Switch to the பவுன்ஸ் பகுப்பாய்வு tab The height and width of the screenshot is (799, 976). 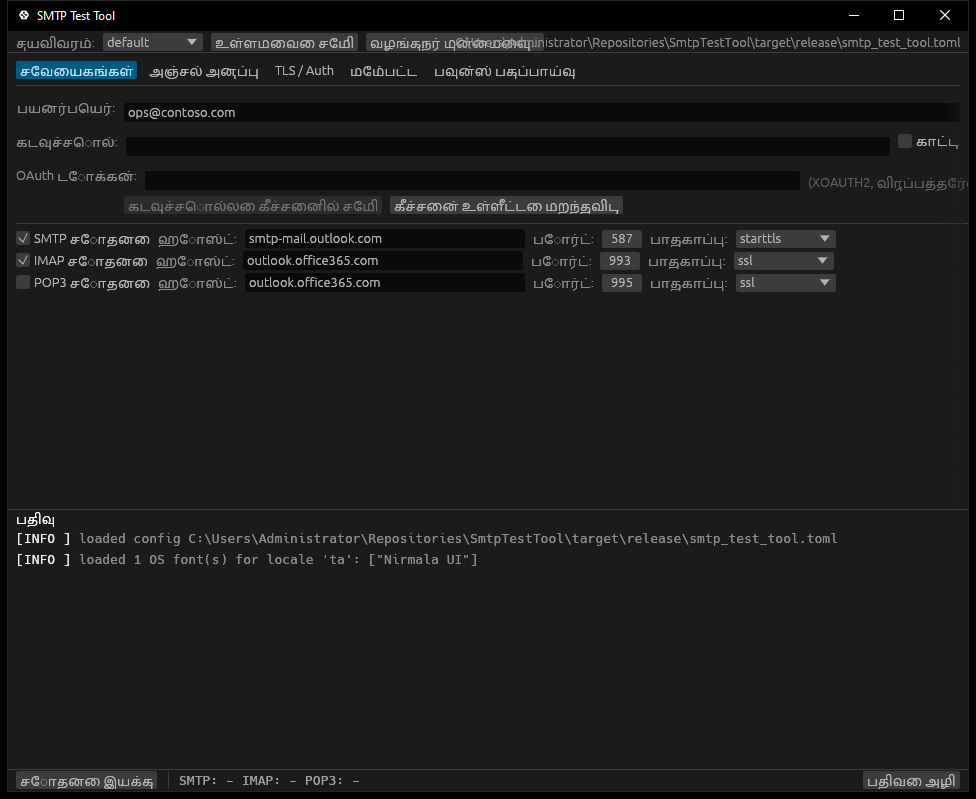pos(505,71)
